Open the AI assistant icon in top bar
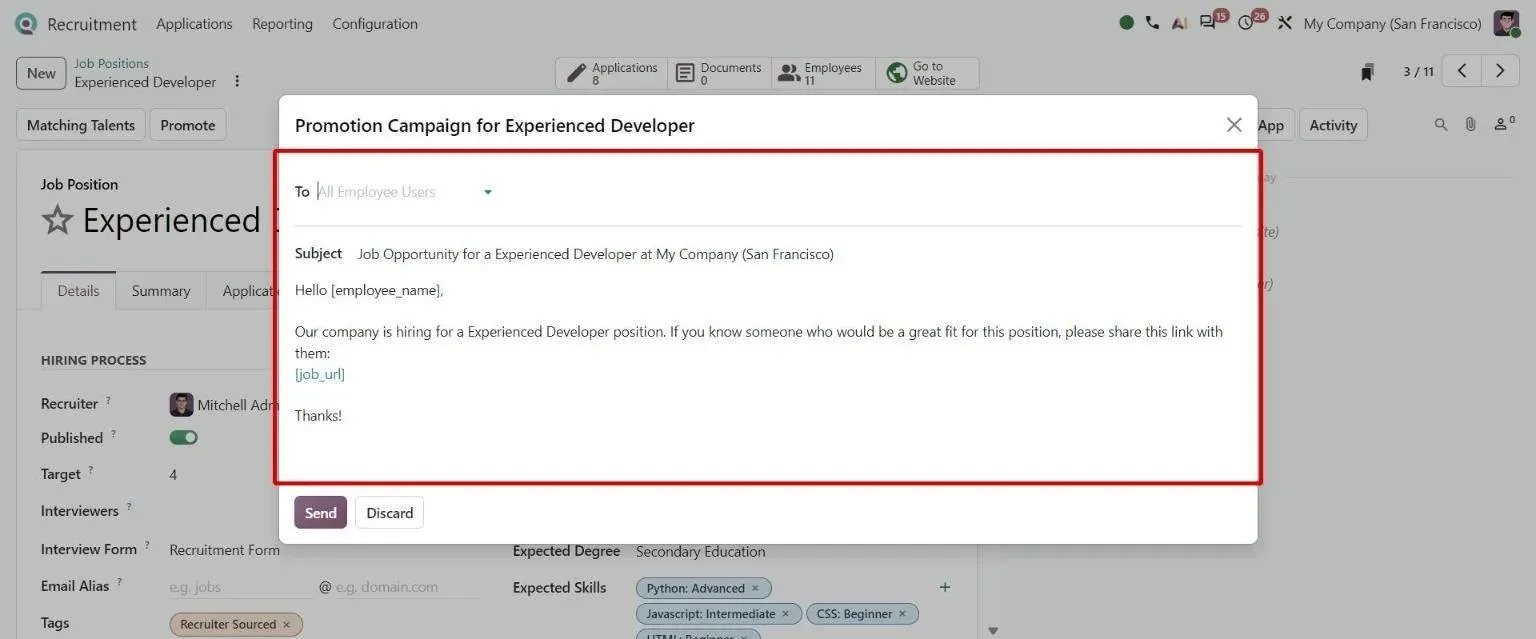This screenshot has width=1536, height=639. pyautogui.click(x=1179, y=23)
